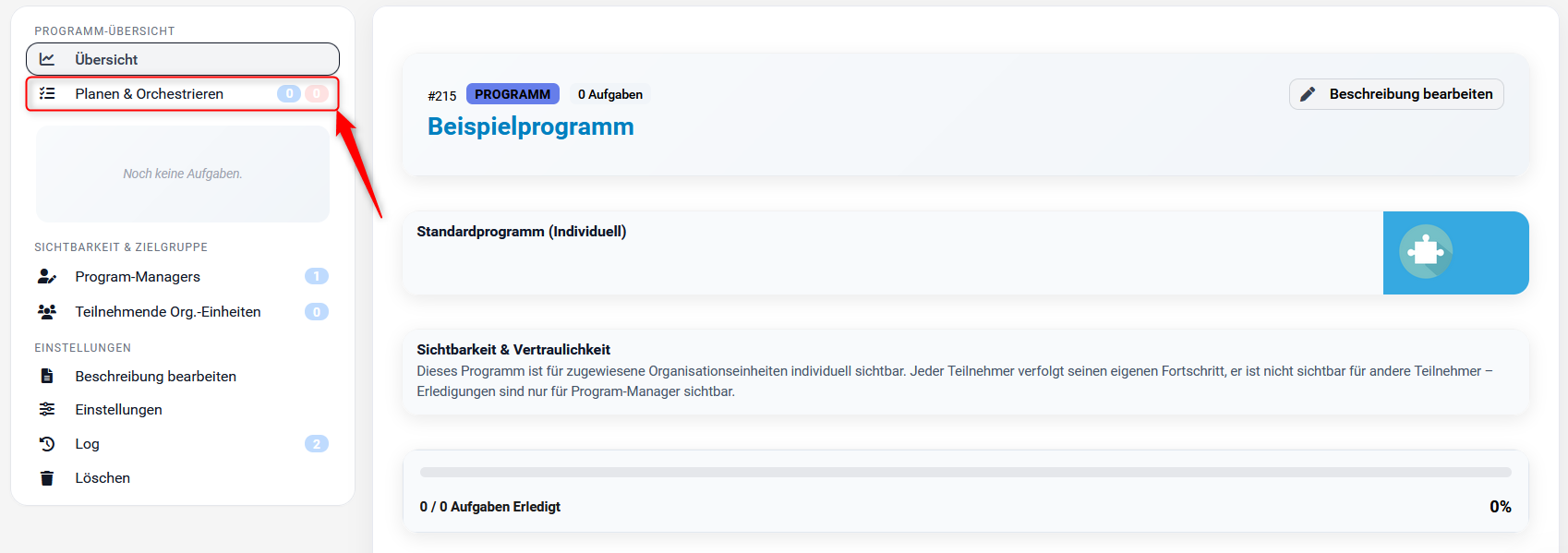1568x553 pixels.
Task: Click the empty Noch keine Aufgaben box
Action: 183,174
